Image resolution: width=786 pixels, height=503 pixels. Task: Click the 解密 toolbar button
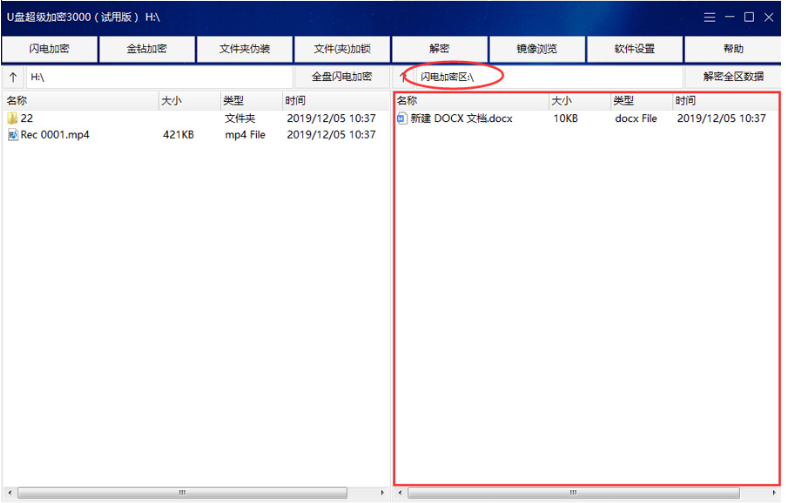coord(439,49)
